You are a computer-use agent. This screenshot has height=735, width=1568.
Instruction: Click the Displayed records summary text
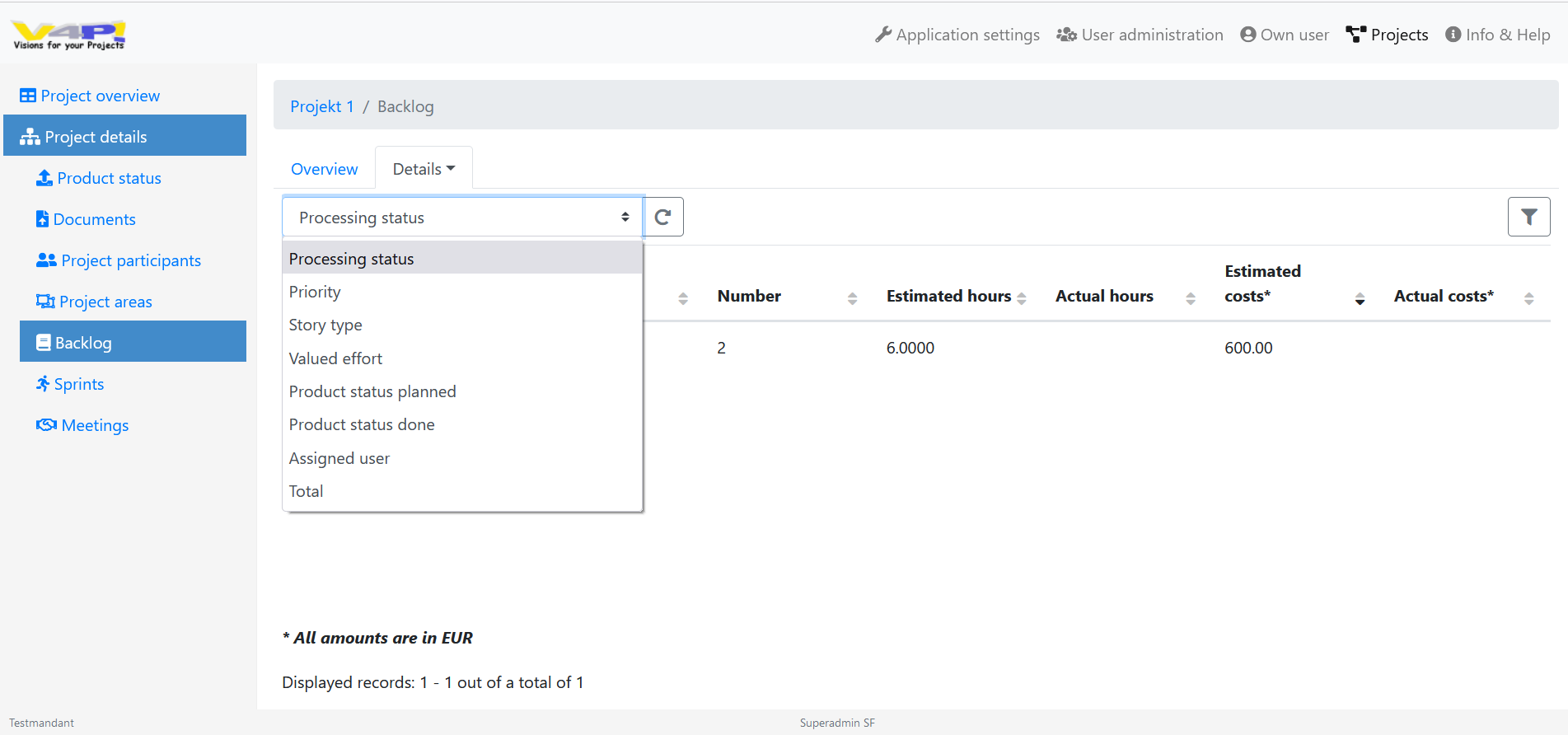click(433, 682)
